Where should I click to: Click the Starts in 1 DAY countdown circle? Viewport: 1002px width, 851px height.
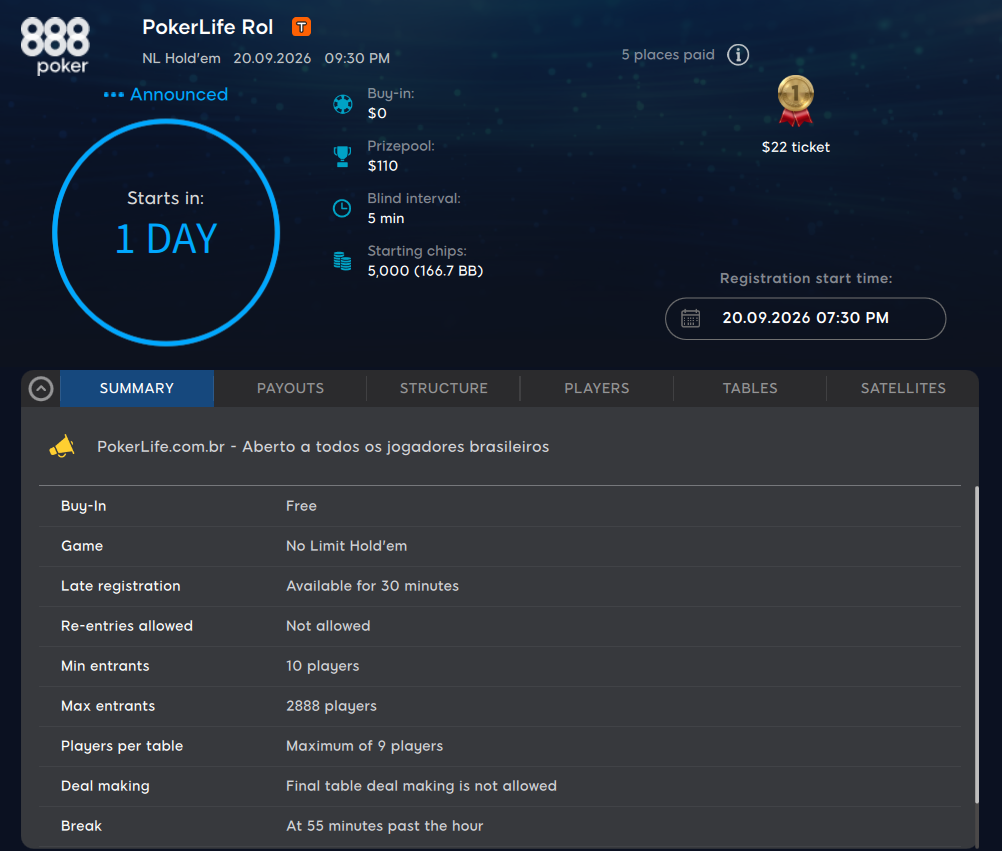pos(166,233)
